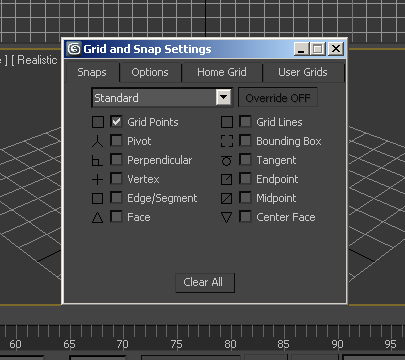Switch to the Home Grid tab
Viewport: 405px width, 360px height.
[222, 72]
